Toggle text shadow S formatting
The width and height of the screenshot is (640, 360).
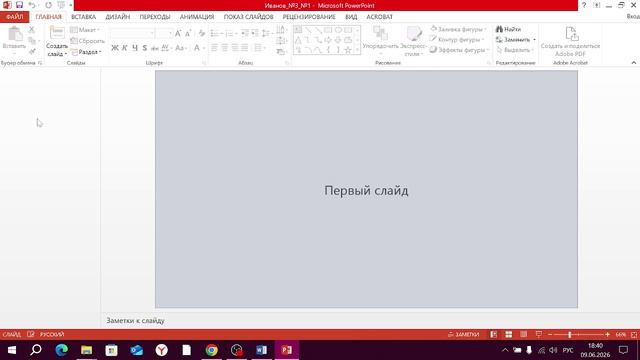click(x=144, y=48)
